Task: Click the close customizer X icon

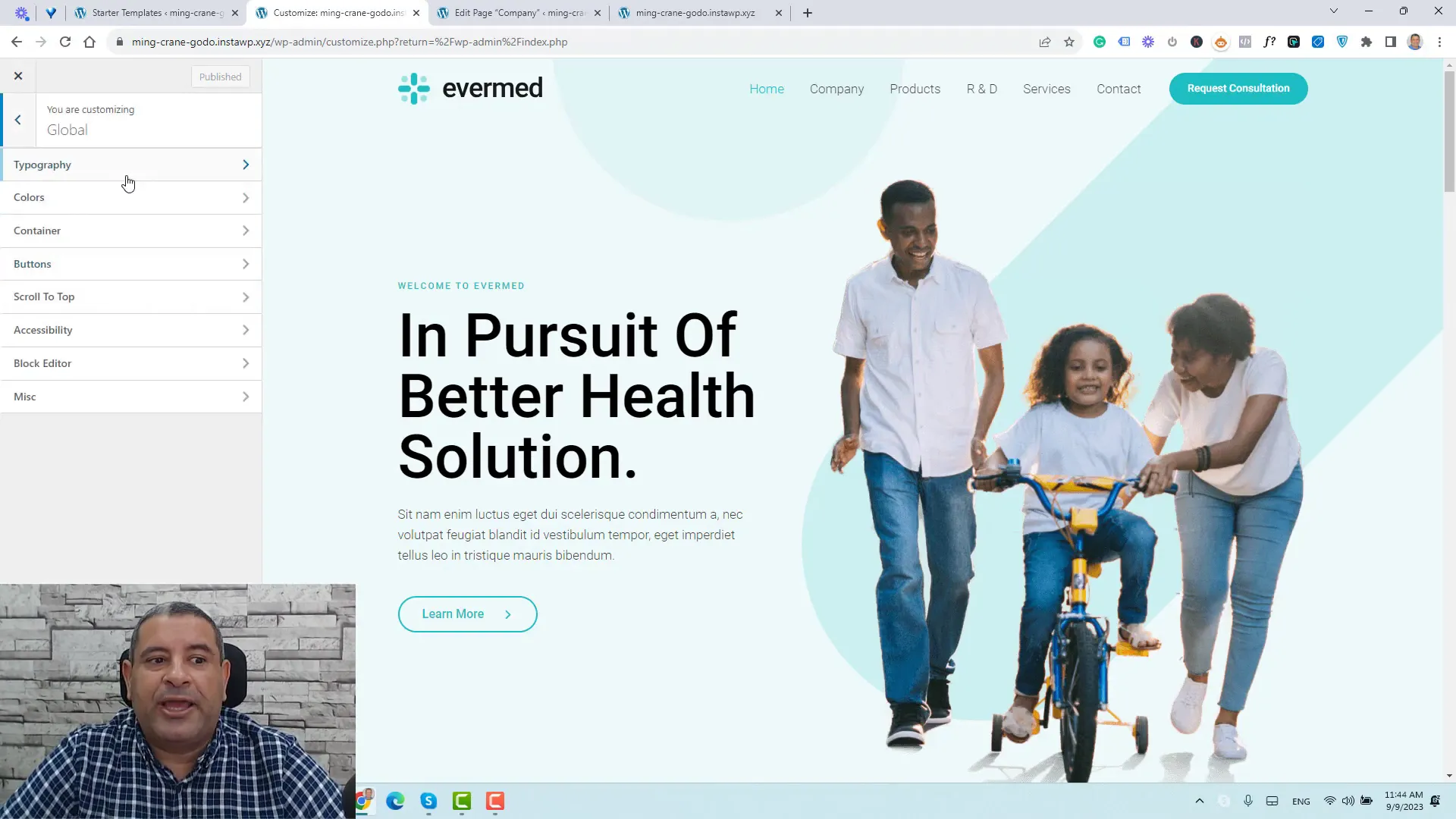Action: coord(18,76)
